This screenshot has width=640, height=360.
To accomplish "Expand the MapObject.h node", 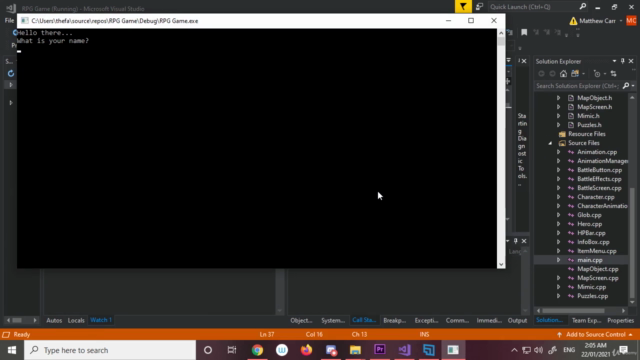I will click(558, 98).
